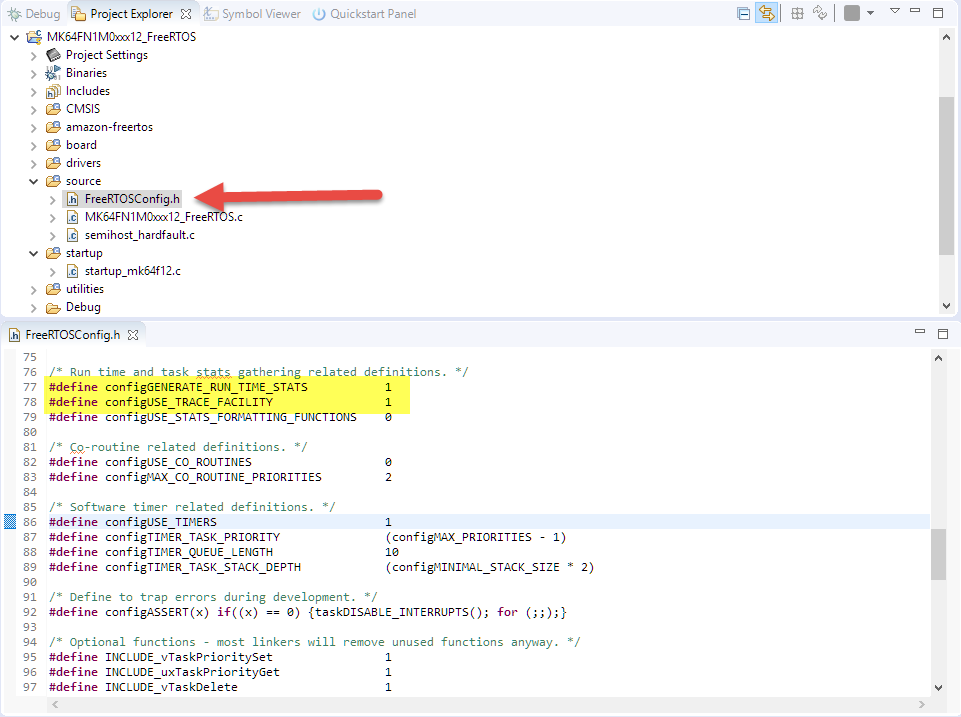Click the Includes node icon
This screenshot has width=961, height=717.
pyautogui.click(x=54, y=91)
